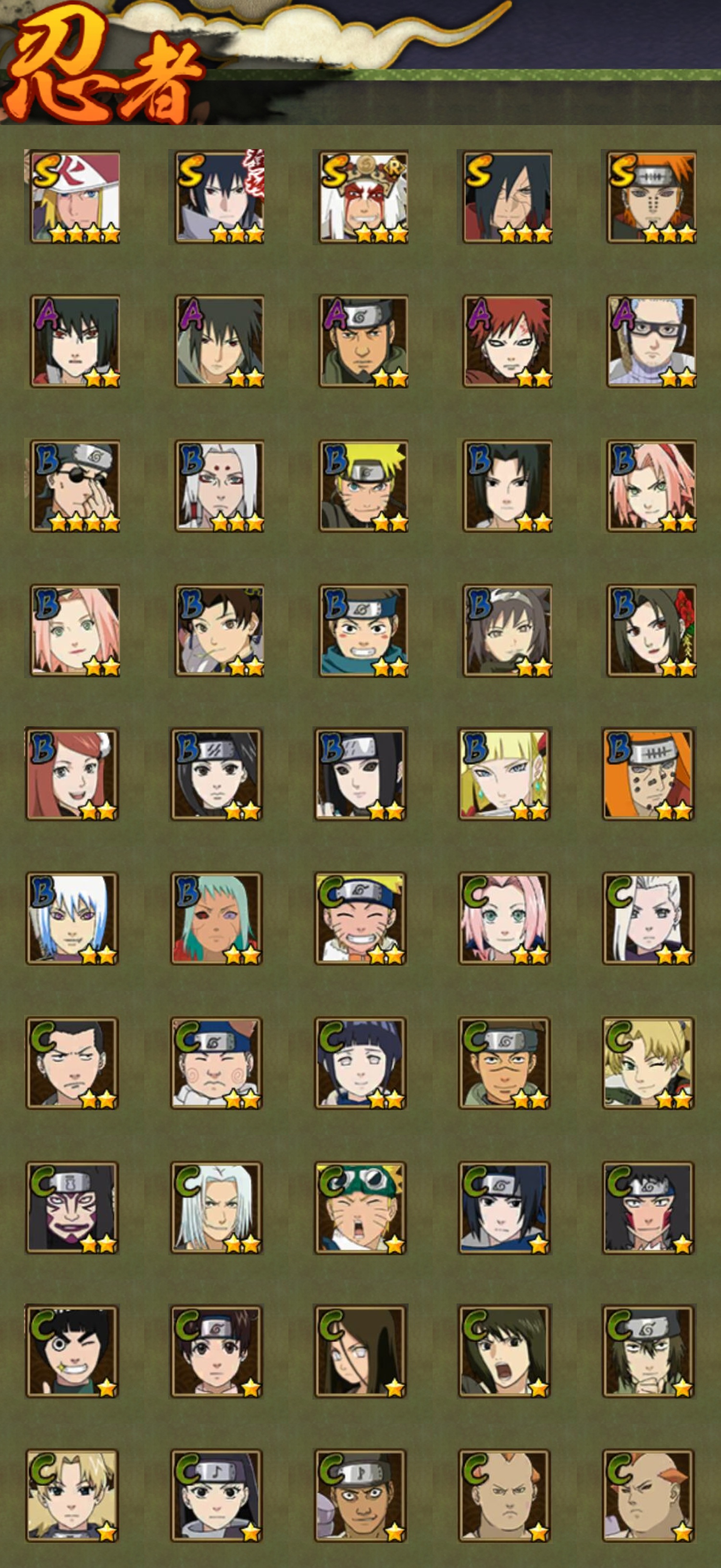Viewport: 721px width, 1568px height.
Task: Select C-rank Kankuro with purple face paint
Action: click(x=72, y=1207)
